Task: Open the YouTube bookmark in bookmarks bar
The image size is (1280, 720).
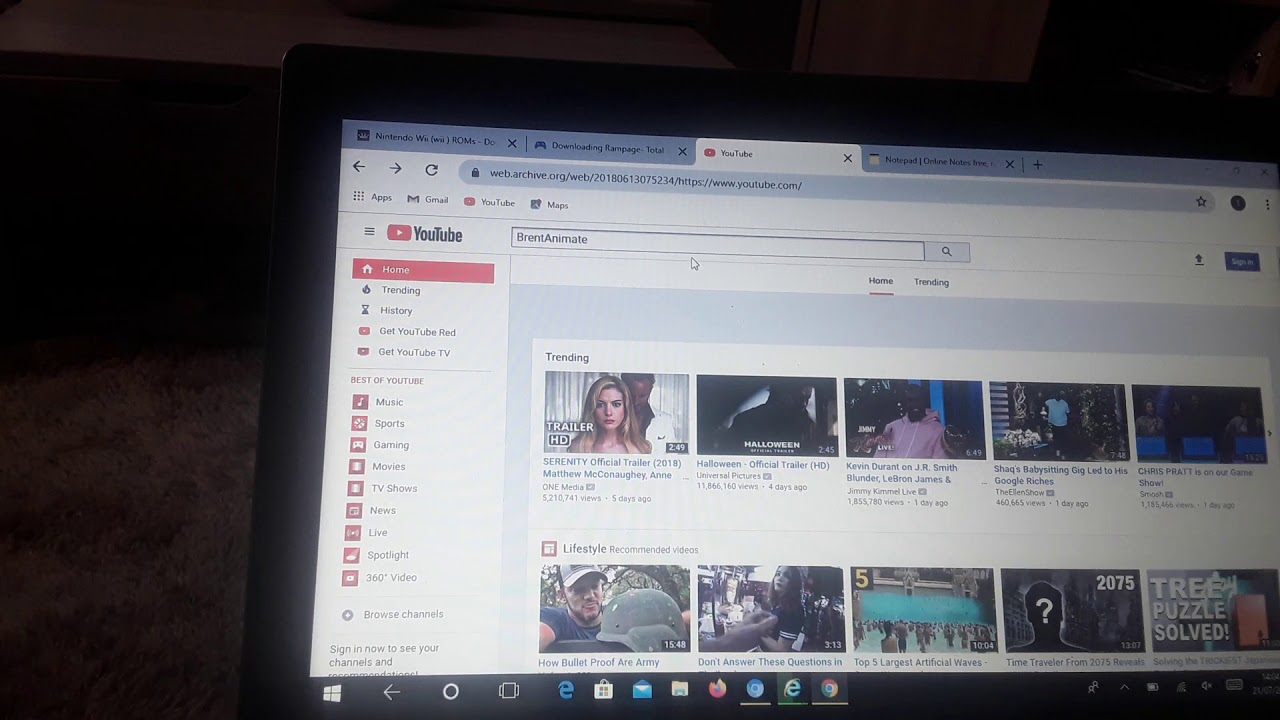Action: point(489,202)
